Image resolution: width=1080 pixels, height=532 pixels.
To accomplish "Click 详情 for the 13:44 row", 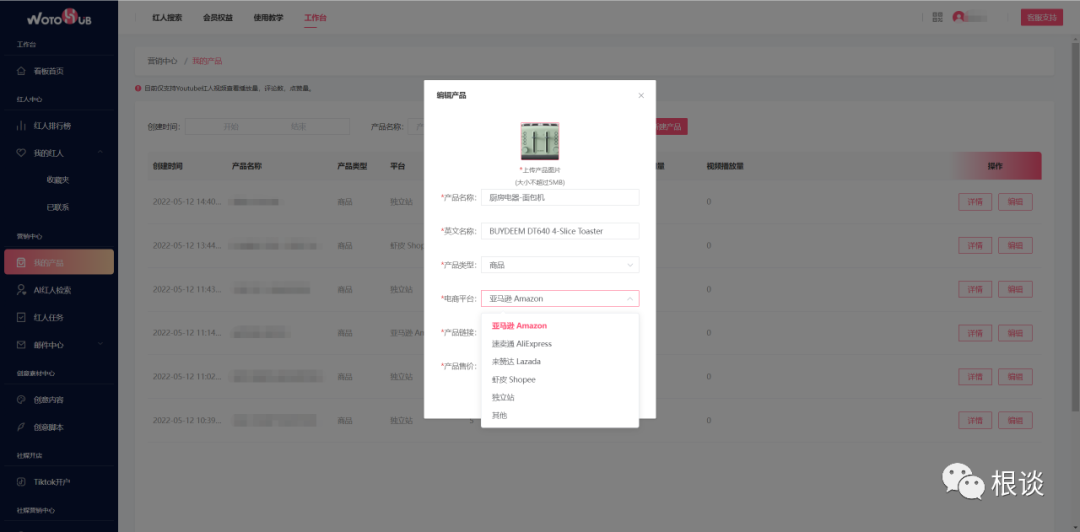I will click(975, 245).
